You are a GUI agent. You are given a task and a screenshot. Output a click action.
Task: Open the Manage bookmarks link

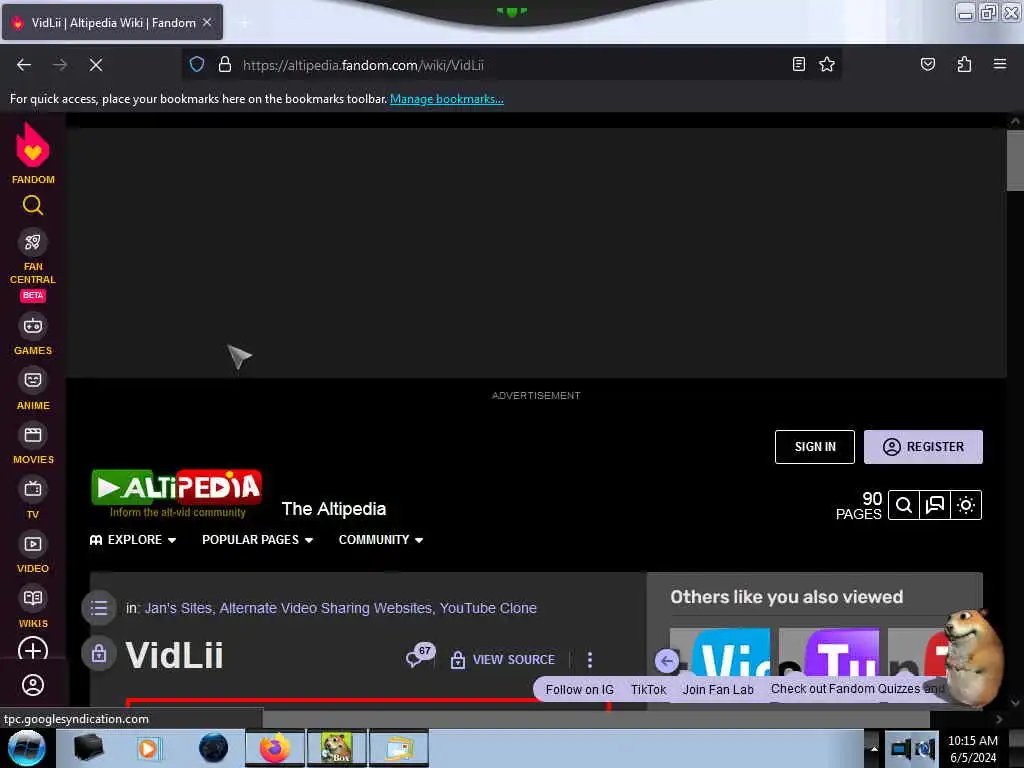coord(447,99)
